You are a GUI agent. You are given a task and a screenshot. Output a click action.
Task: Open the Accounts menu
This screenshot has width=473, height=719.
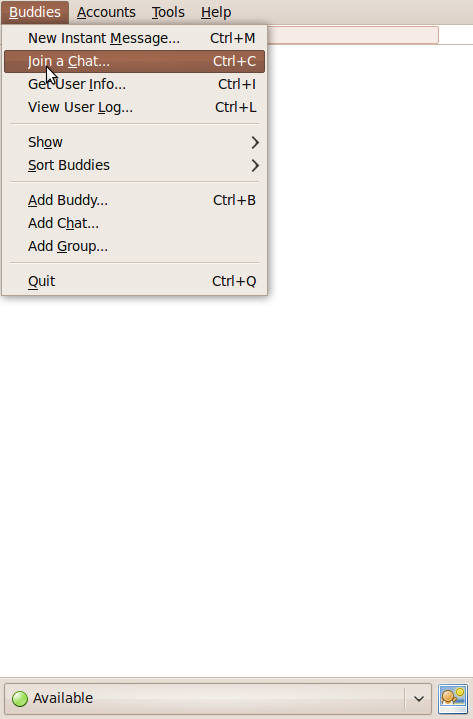[106, 12]
